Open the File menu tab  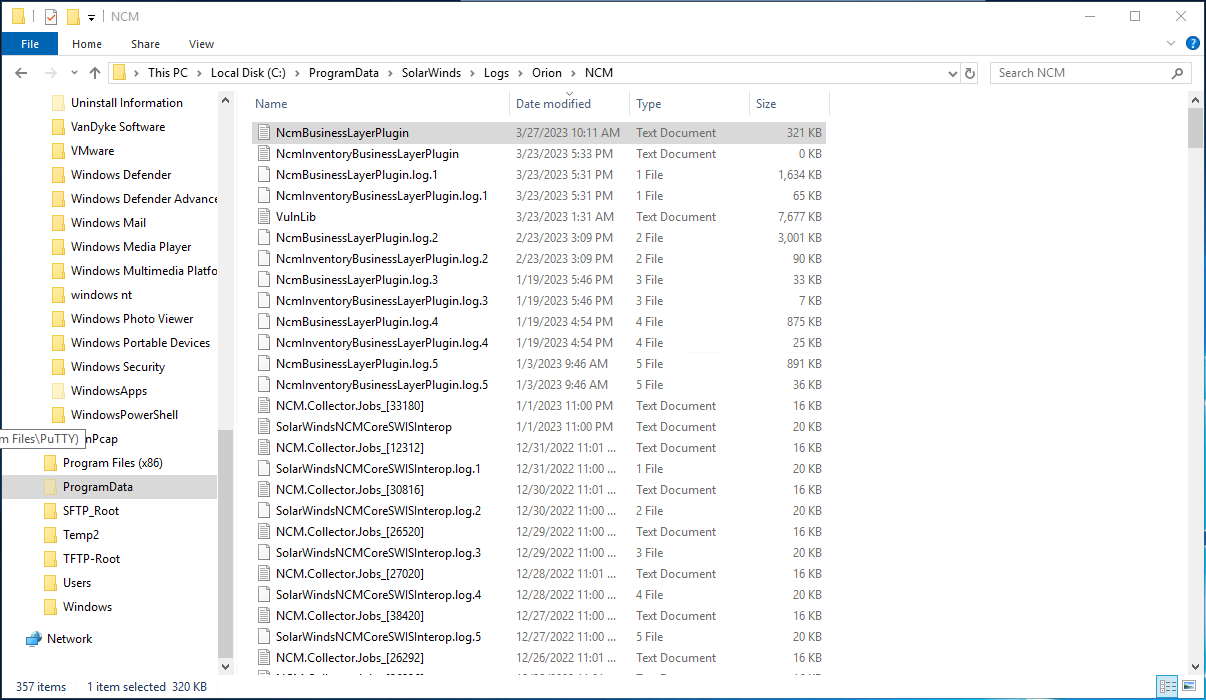30,44
